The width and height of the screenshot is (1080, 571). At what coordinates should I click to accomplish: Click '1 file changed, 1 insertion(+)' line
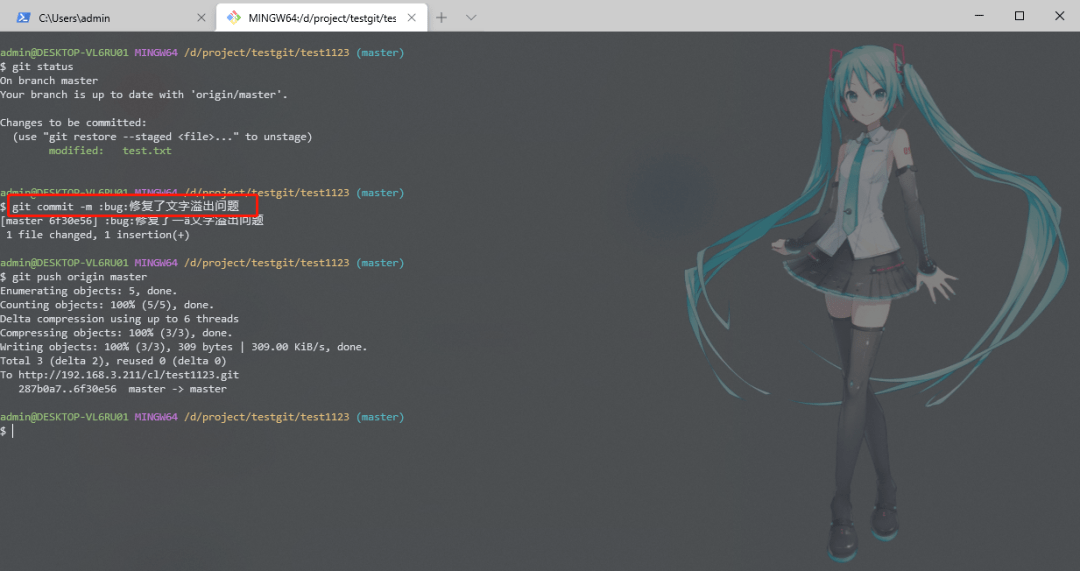tap(97, 235)
